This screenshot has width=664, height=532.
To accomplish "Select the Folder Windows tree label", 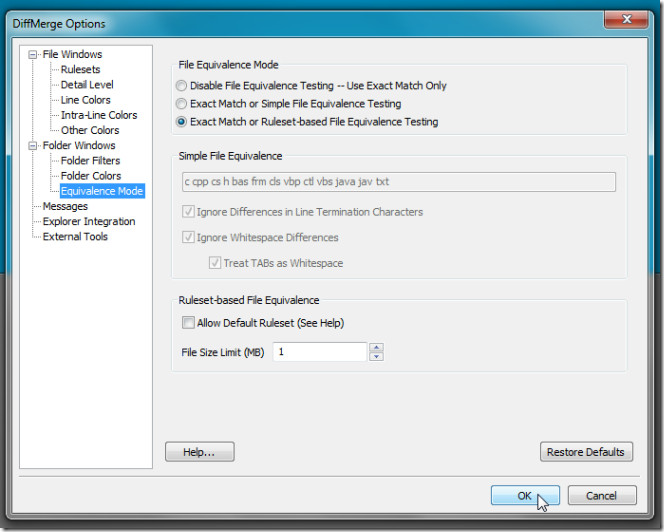I will [x=79, y=146].
